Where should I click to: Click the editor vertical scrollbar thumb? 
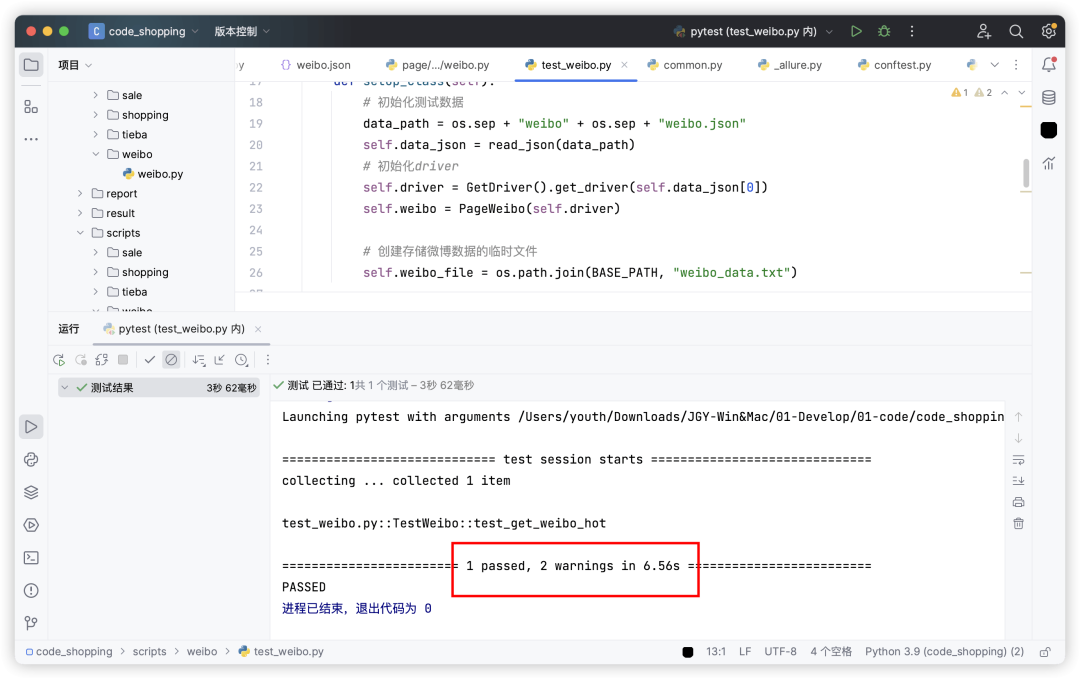click(1026, 172)
